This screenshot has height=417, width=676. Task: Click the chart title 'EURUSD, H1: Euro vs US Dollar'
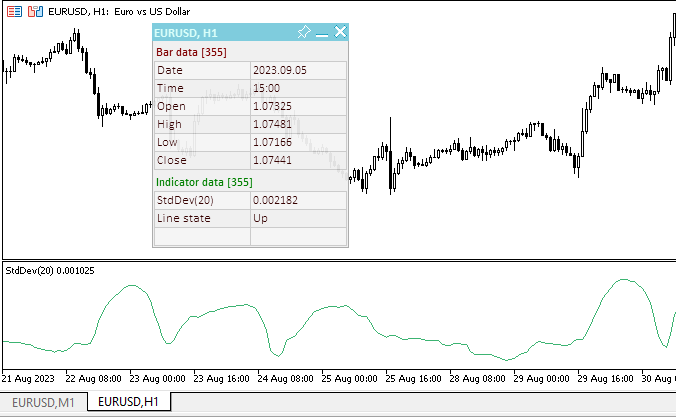[119, 12]
